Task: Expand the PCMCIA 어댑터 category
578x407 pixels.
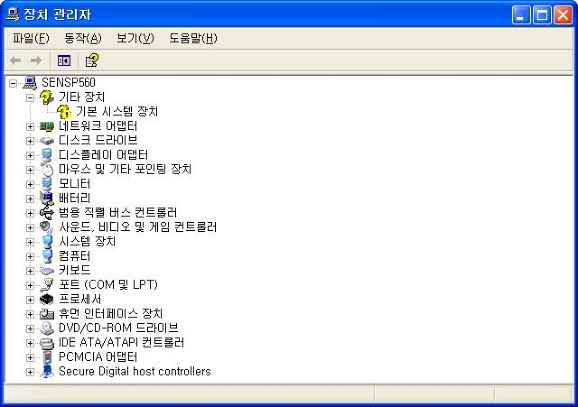Action: pyautogui.click(x=30, y=358)
